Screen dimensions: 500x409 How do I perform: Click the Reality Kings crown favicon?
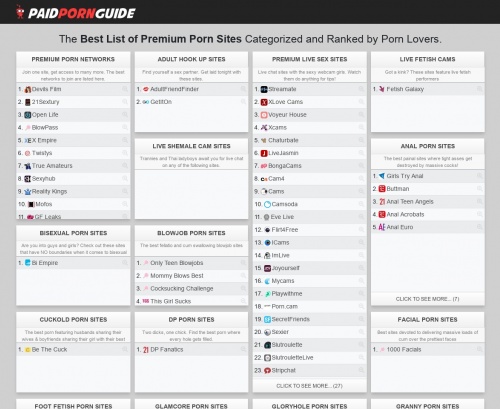point(28,191)
